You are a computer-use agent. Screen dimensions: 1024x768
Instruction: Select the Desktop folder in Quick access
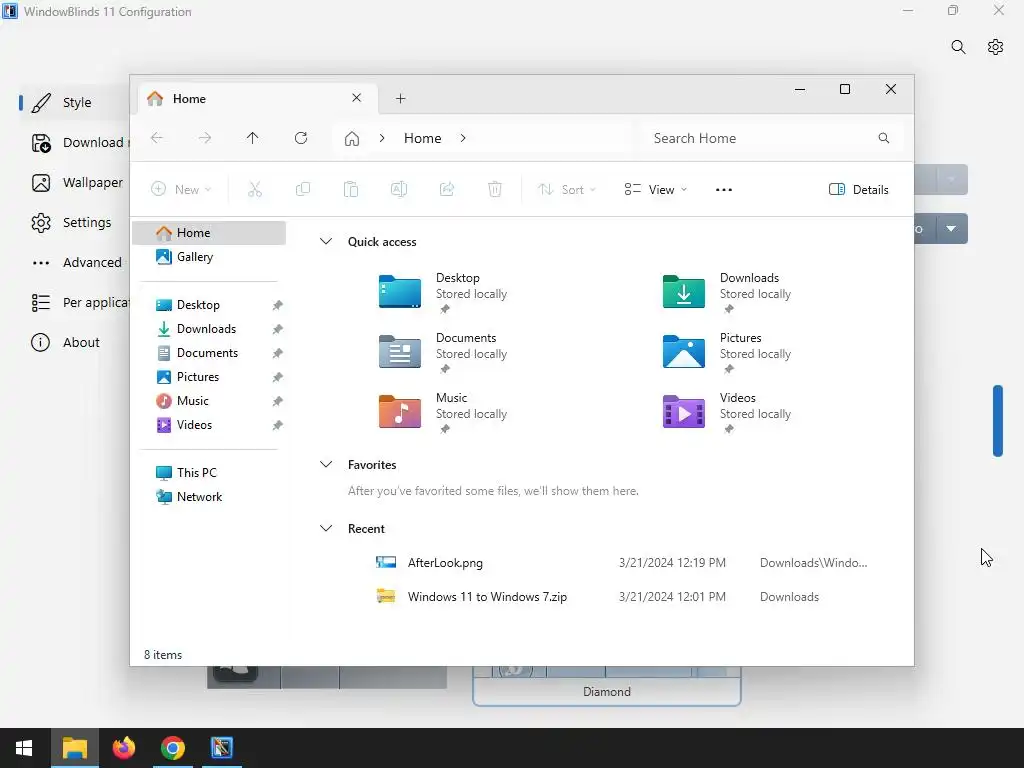tap(444, 293)
